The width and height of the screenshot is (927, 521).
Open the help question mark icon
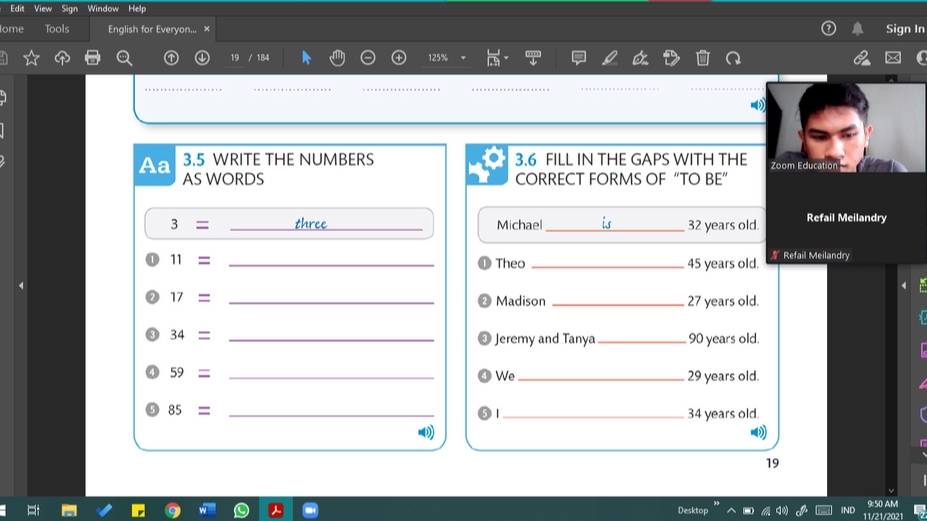(x=828, y=28)
